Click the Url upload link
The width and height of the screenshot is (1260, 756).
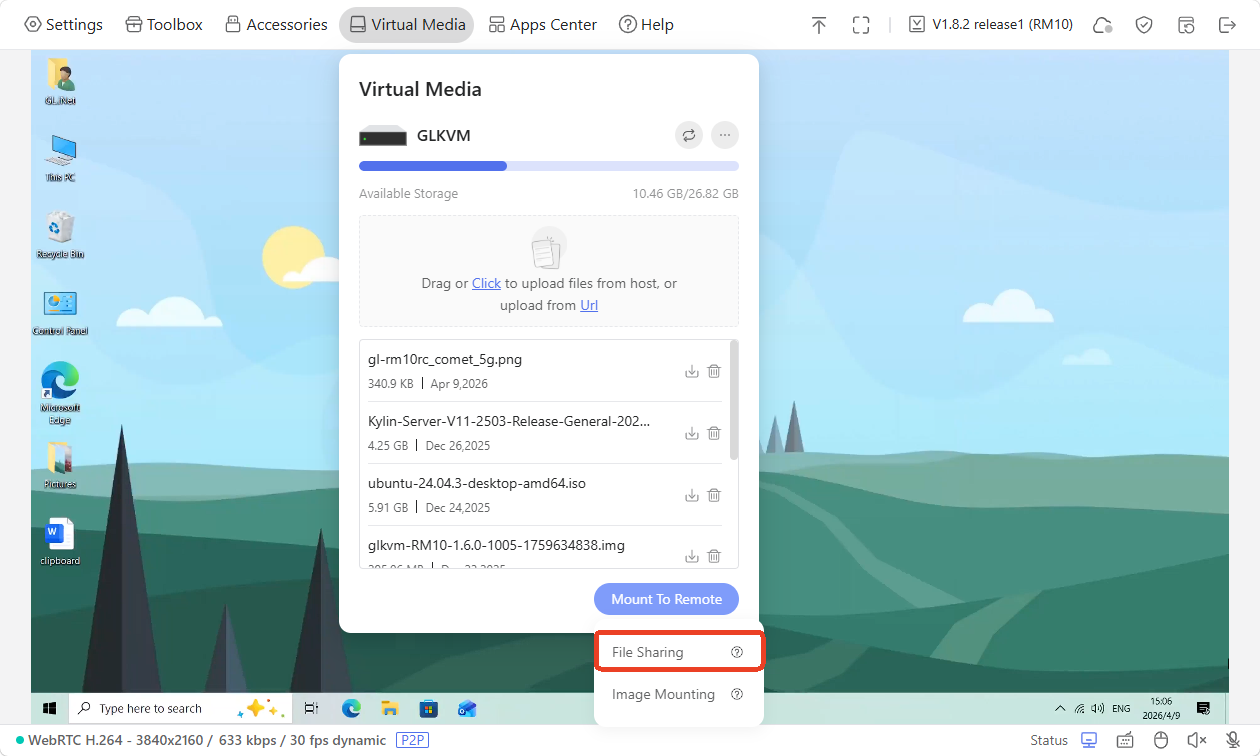click(589, 305)
